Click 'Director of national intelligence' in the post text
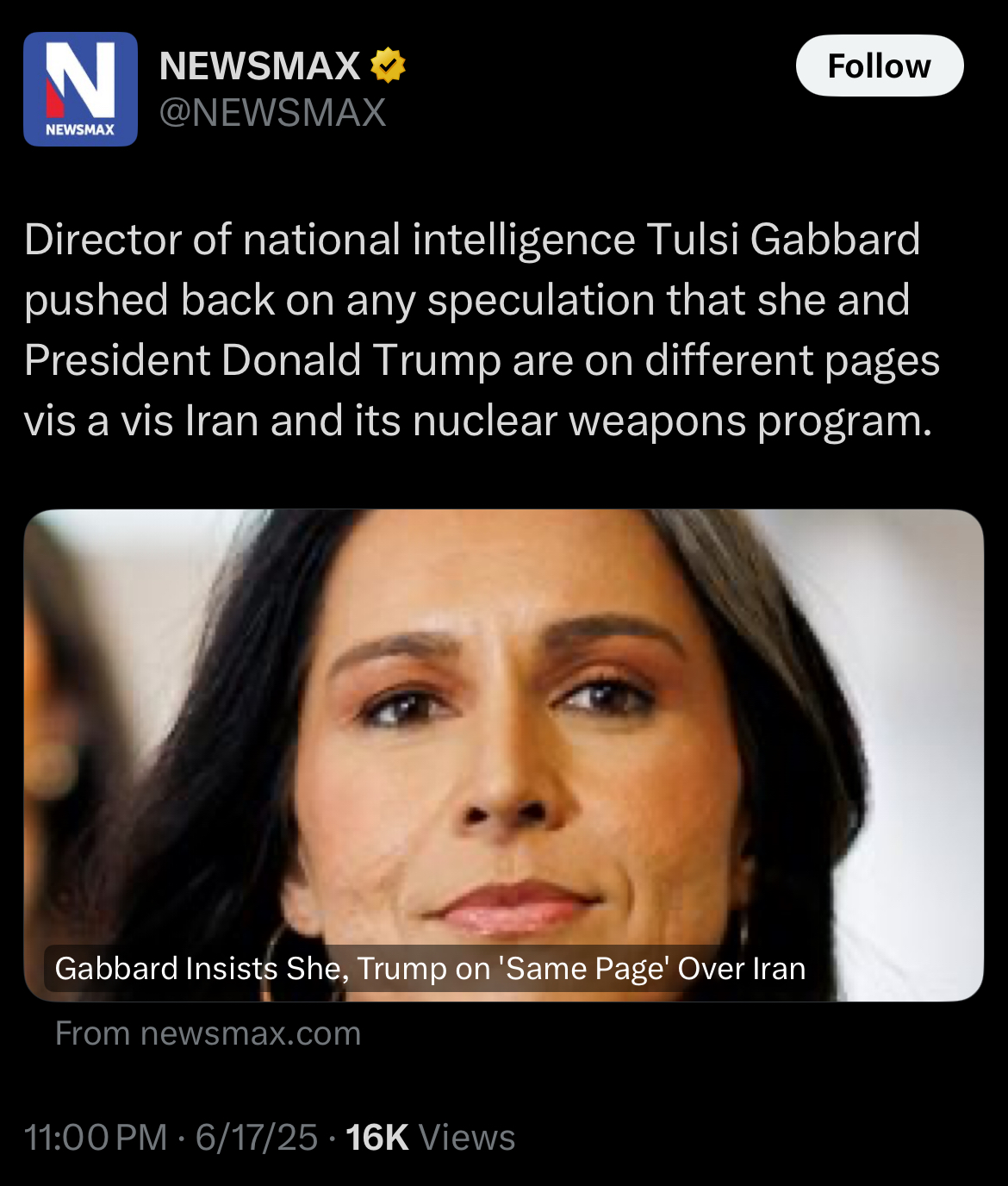 331,240
